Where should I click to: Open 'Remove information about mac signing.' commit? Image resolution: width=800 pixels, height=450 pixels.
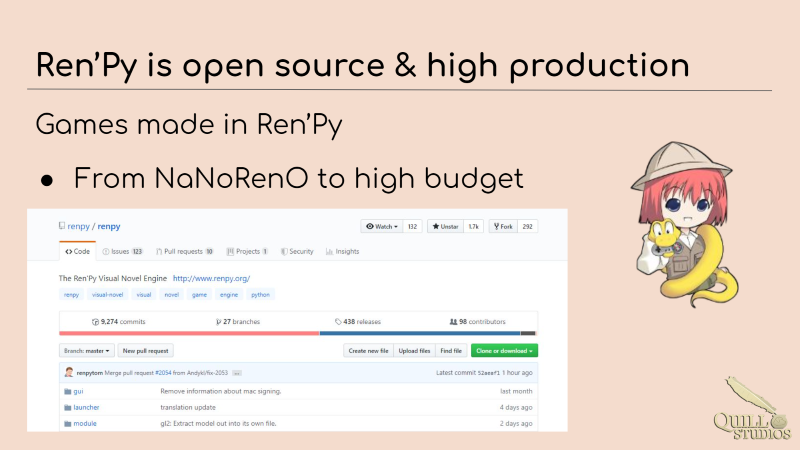[221, 391]
